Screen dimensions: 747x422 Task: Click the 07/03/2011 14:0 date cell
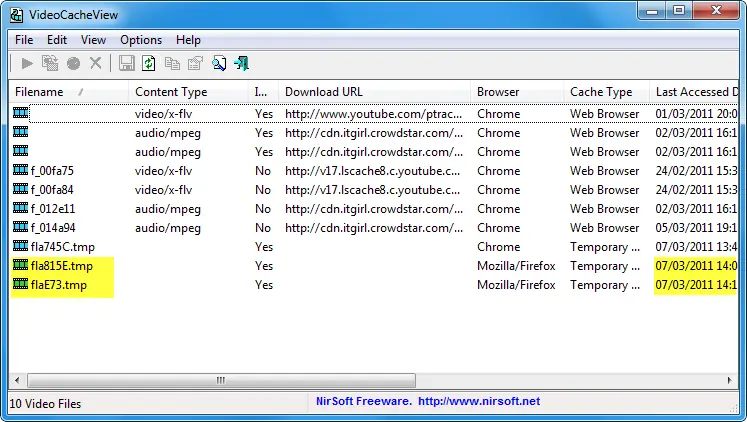click(x=696, y=266)
